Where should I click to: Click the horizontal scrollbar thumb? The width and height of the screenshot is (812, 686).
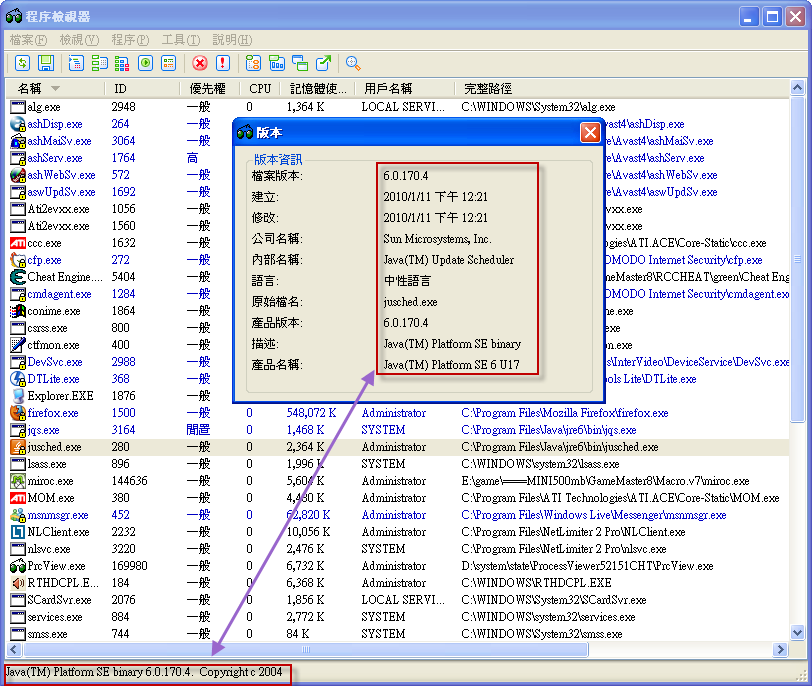click(x=306, y=649)
